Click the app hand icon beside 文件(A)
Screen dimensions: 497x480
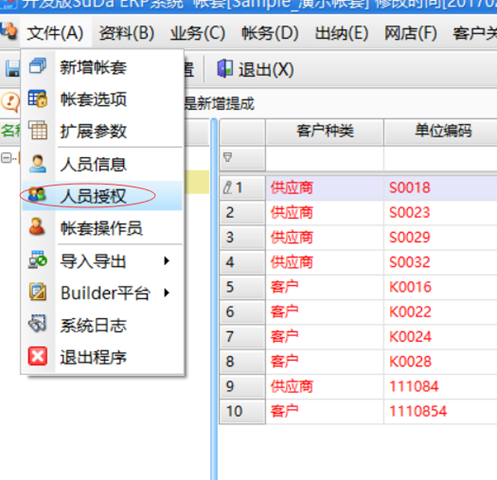9,31
